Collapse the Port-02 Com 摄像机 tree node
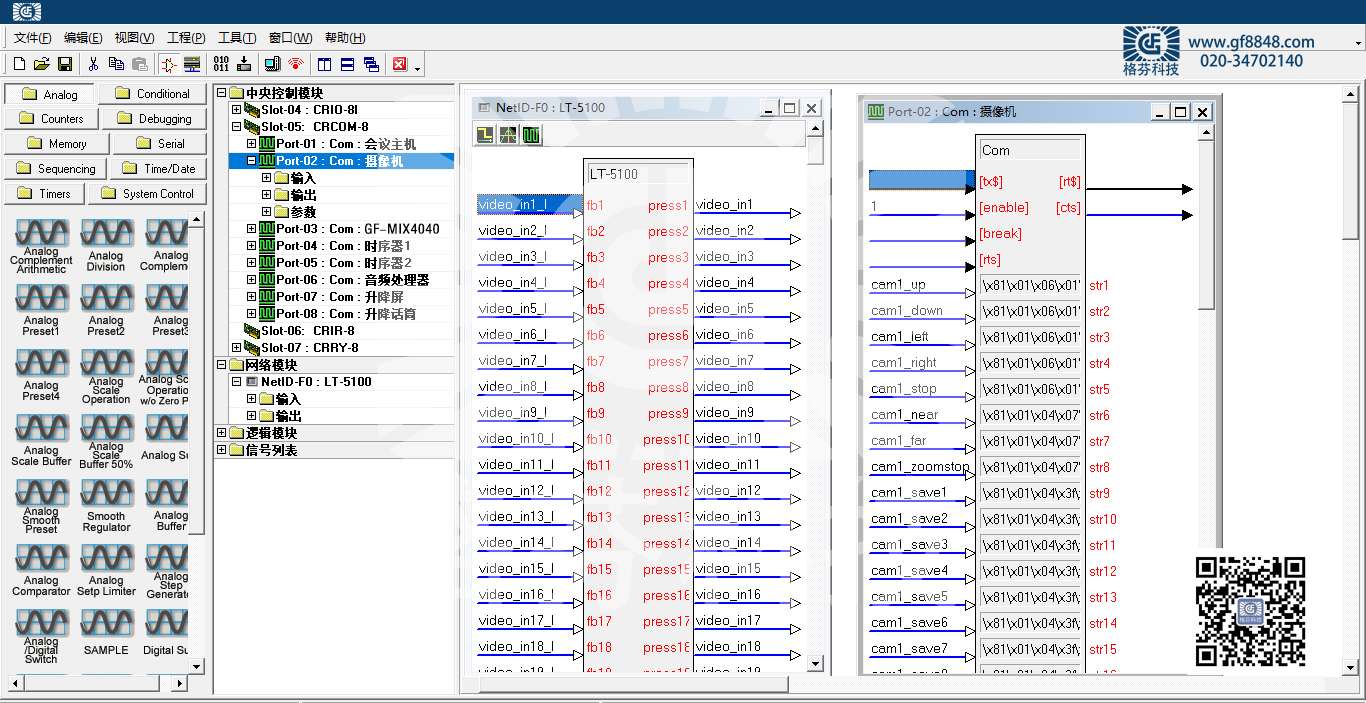1366x703 pixels. coord(252,161)
